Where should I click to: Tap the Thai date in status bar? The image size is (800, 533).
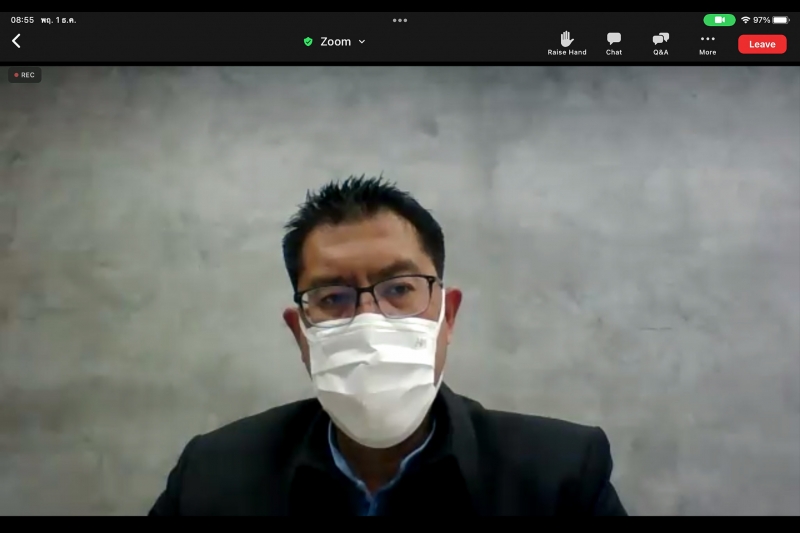(x=59, y=20)
